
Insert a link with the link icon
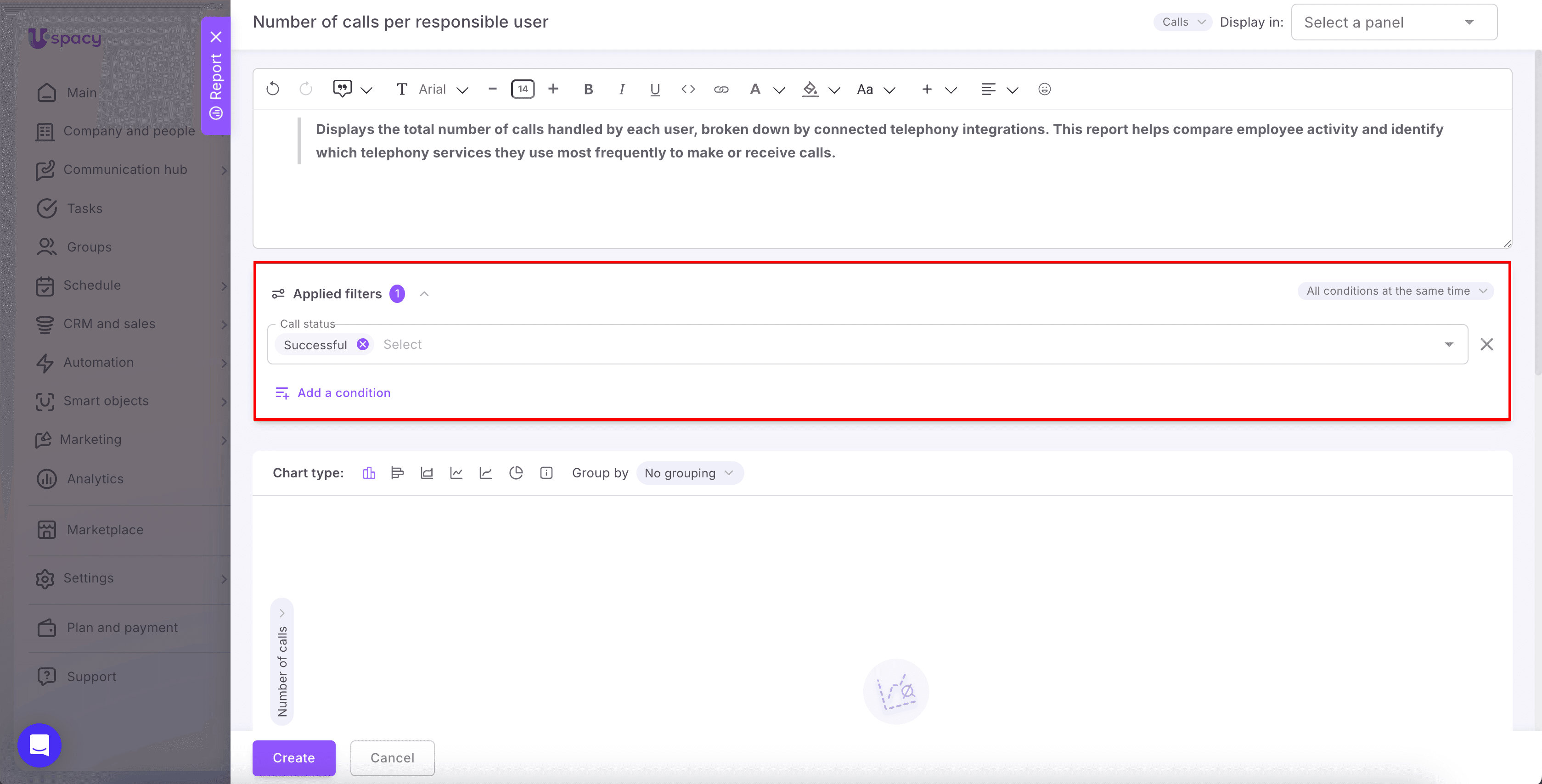721,89
